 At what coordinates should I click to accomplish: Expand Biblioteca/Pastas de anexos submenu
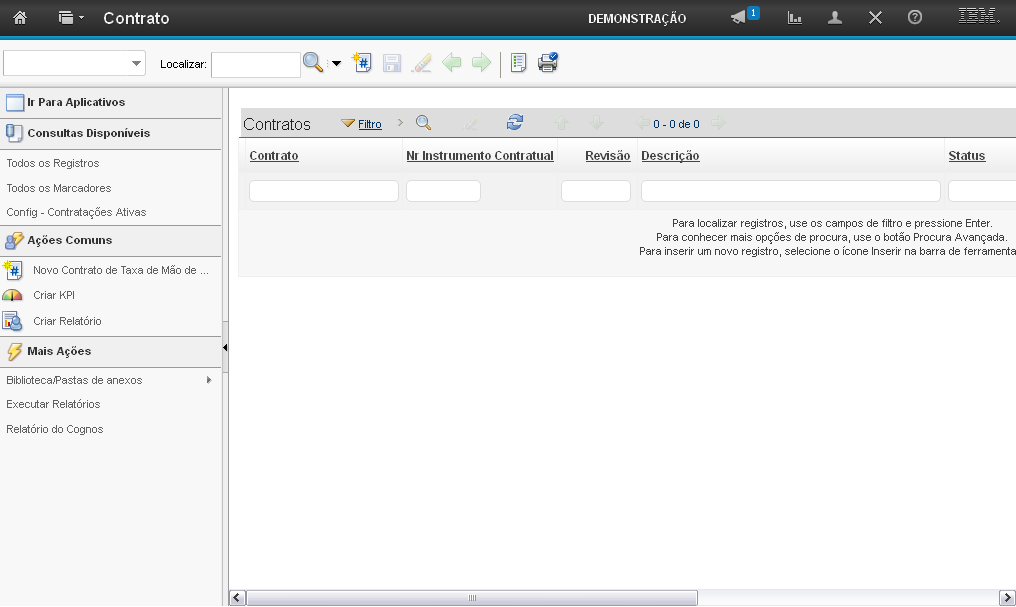(x=209, y=380)
